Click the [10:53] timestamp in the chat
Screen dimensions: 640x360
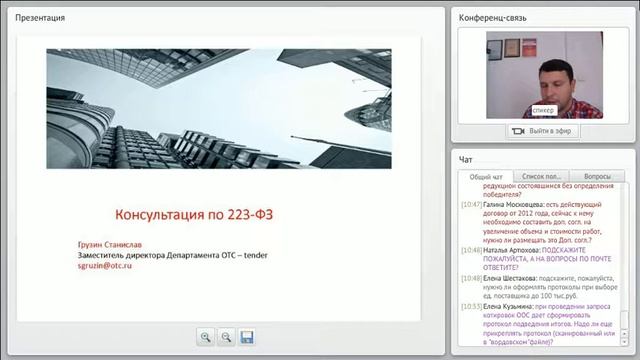[x=471, y=307]
